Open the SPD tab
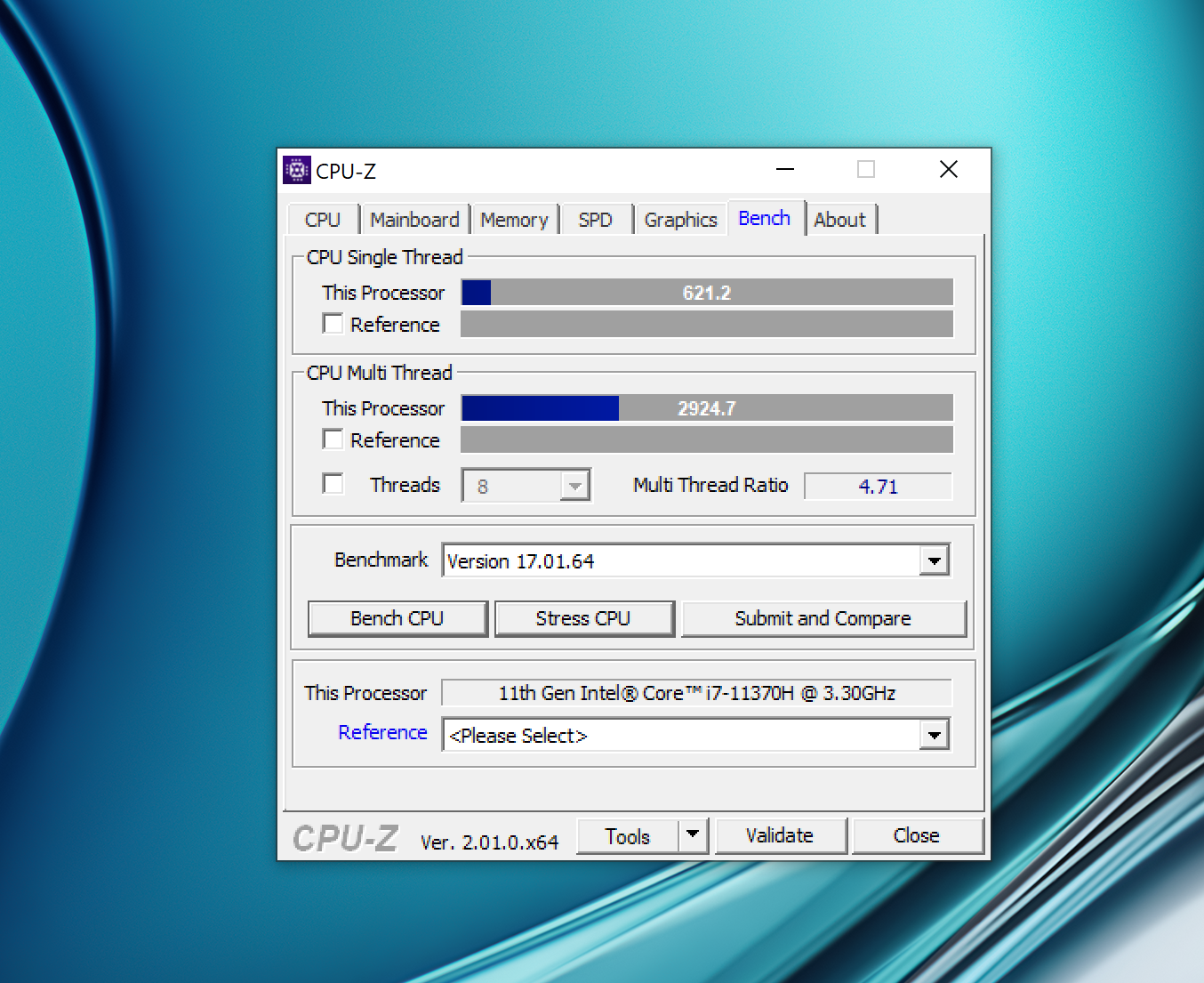 pos(596,220)
